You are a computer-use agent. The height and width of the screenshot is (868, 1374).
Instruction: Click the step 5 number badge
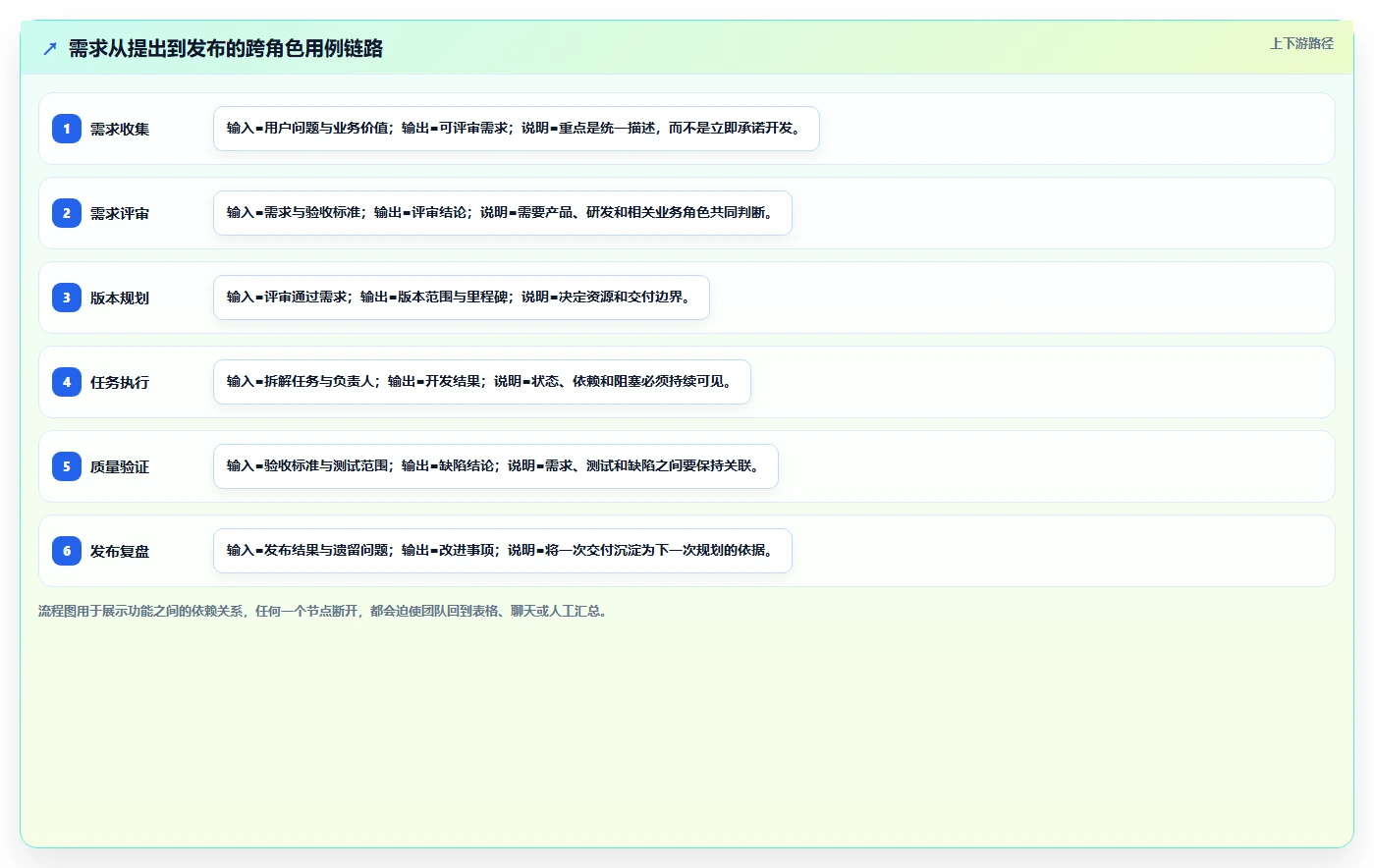click(67, 466)
